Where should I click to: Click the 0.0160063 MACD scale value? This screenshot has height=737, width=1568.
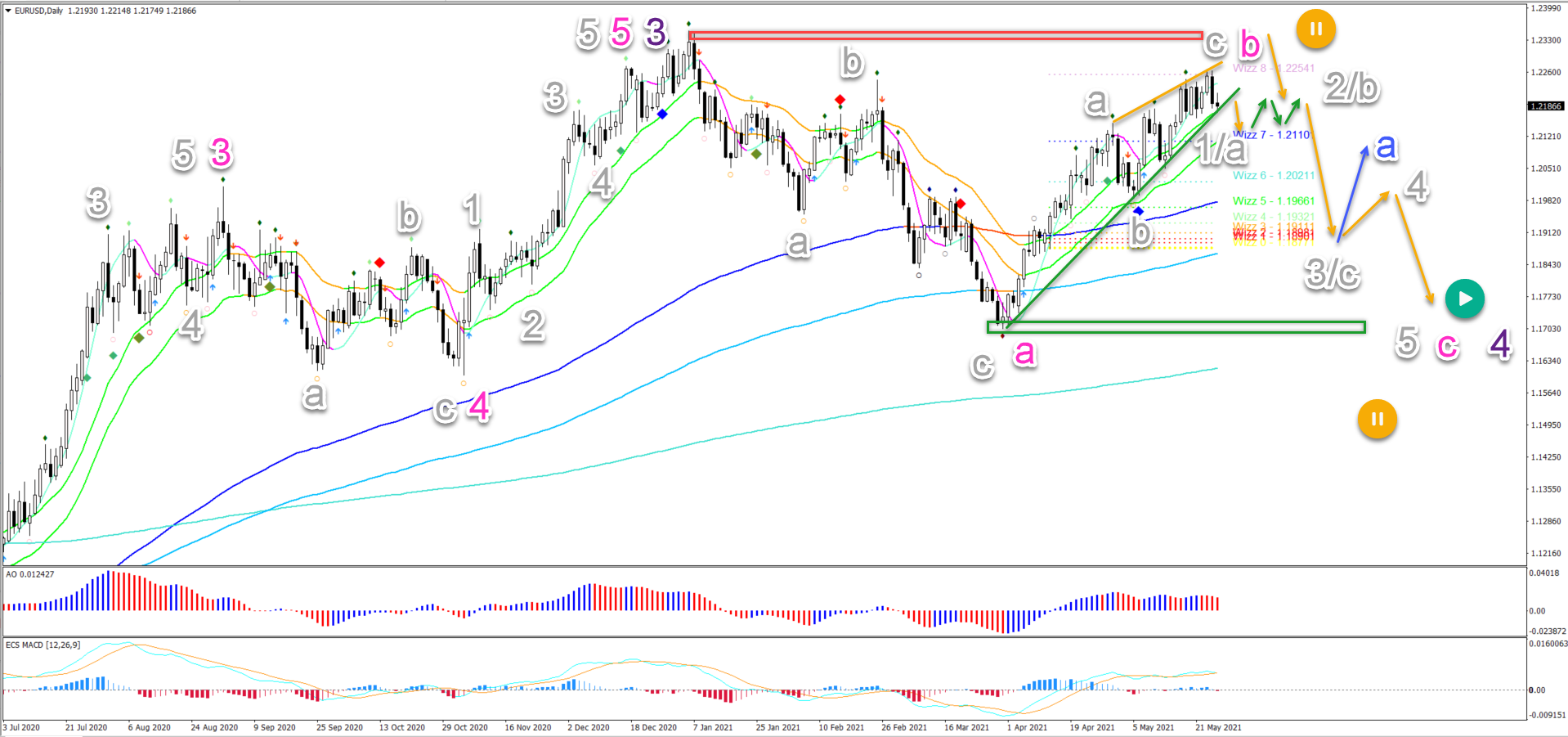pos(1548,644)
